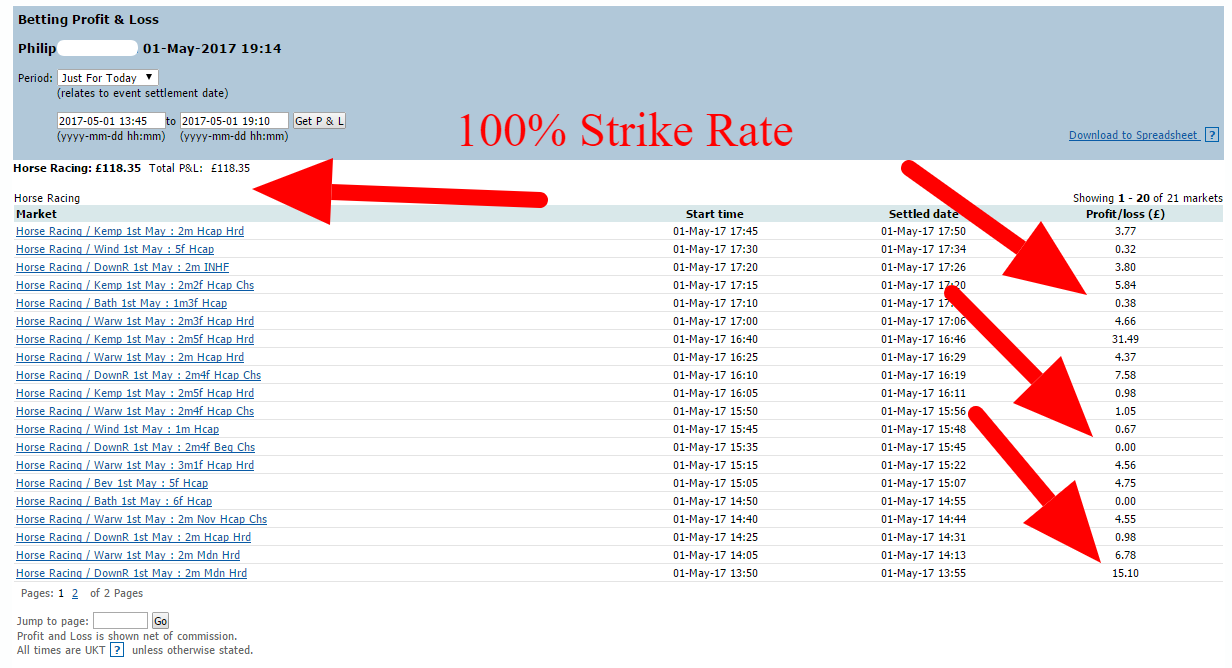Click the Jump to page input field
Viewport: 1232px width, 668px height.
pyautogui.click(x=120, y=621)
